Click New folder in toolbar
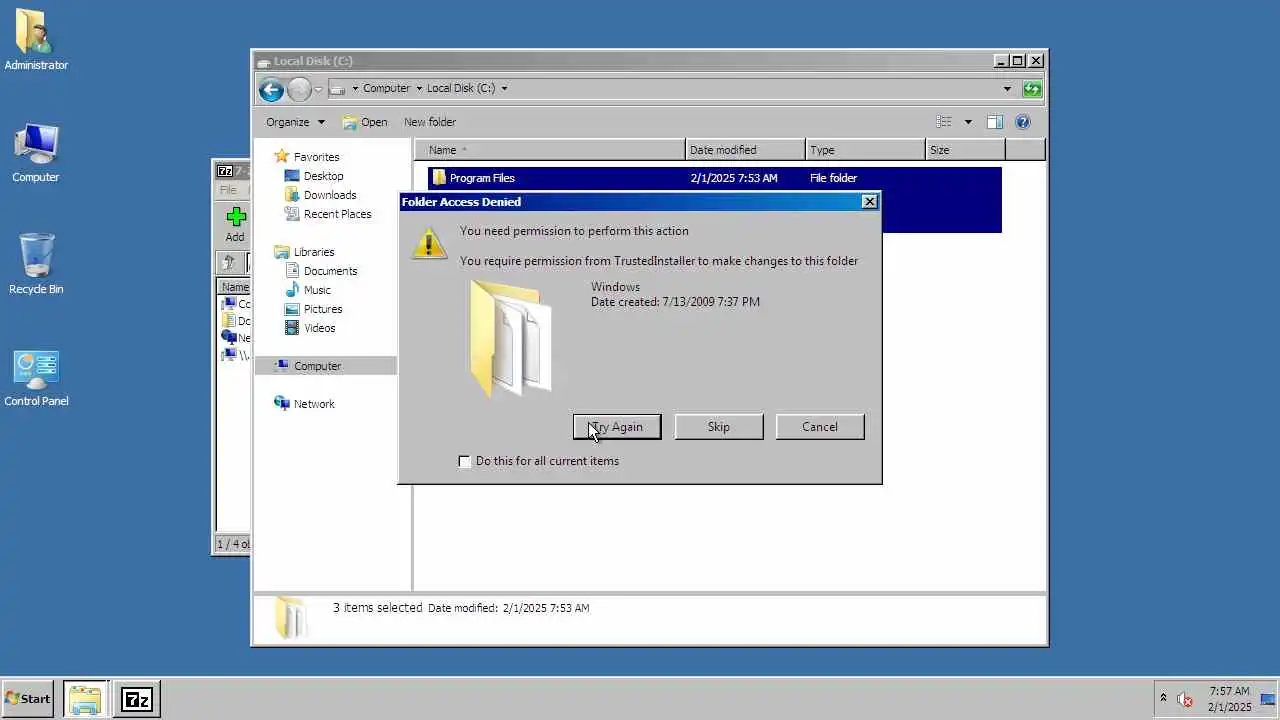The height and width of the screenshot is (720, 1280). click(430, 122)
